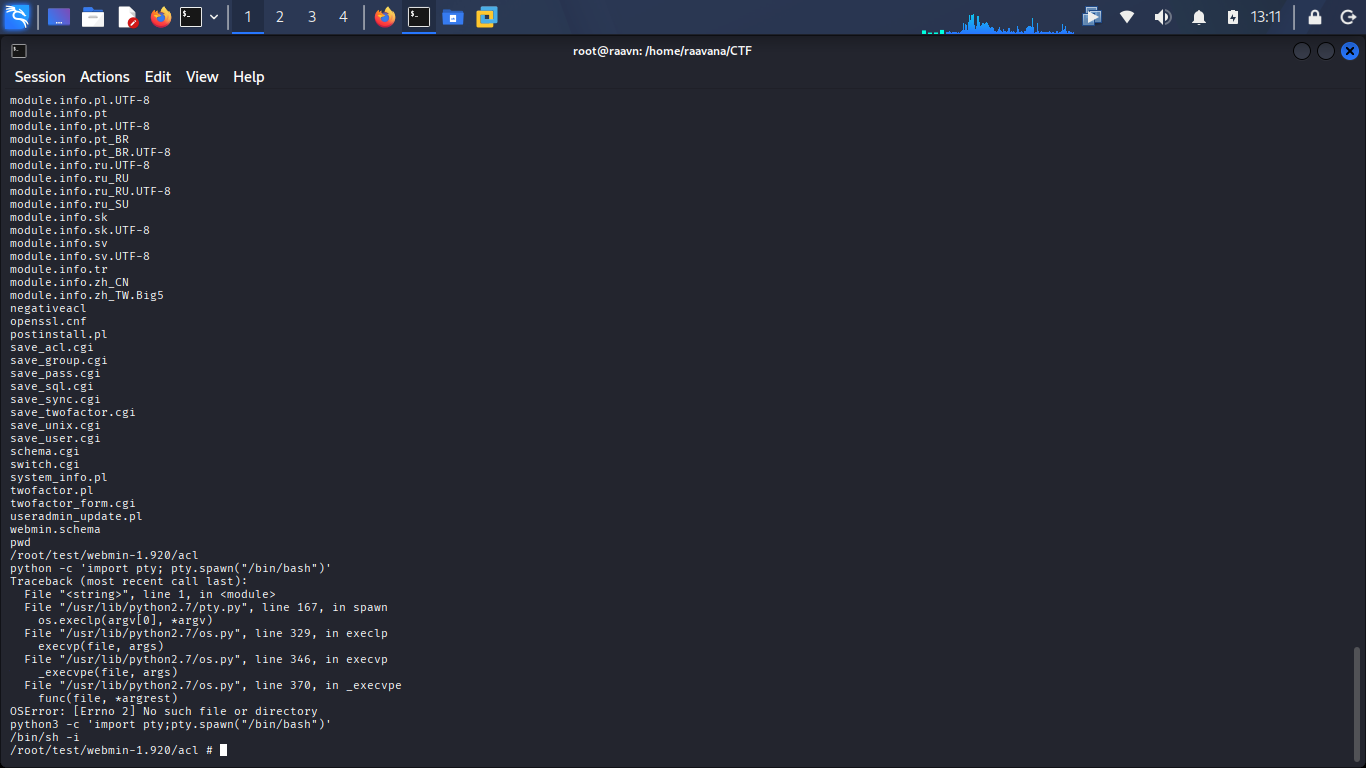The height and width of the screenshot is (768, 1366).
Task: Focus the VMware window in taskbar
Action: click(x=487, y=17)
